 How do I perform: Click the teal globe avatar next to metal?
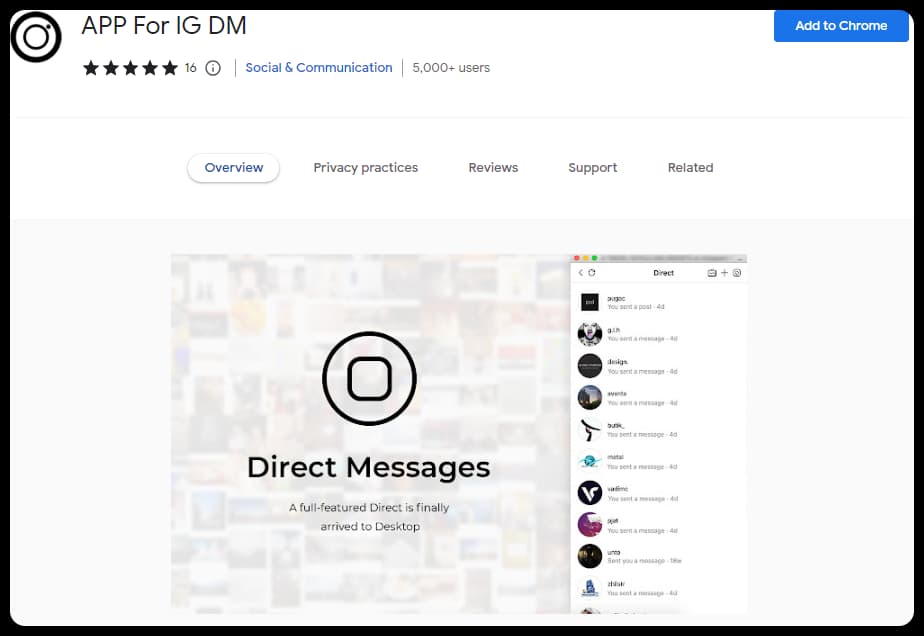coord(590,462)
